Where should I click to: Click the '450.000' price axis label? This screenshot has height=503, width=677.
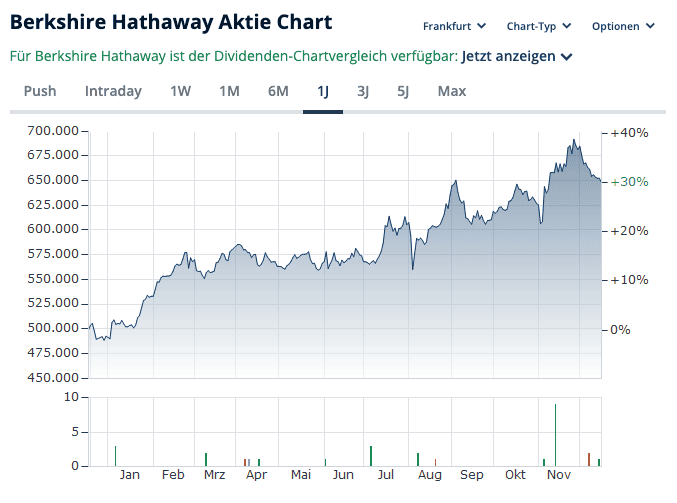click(53, 378)
